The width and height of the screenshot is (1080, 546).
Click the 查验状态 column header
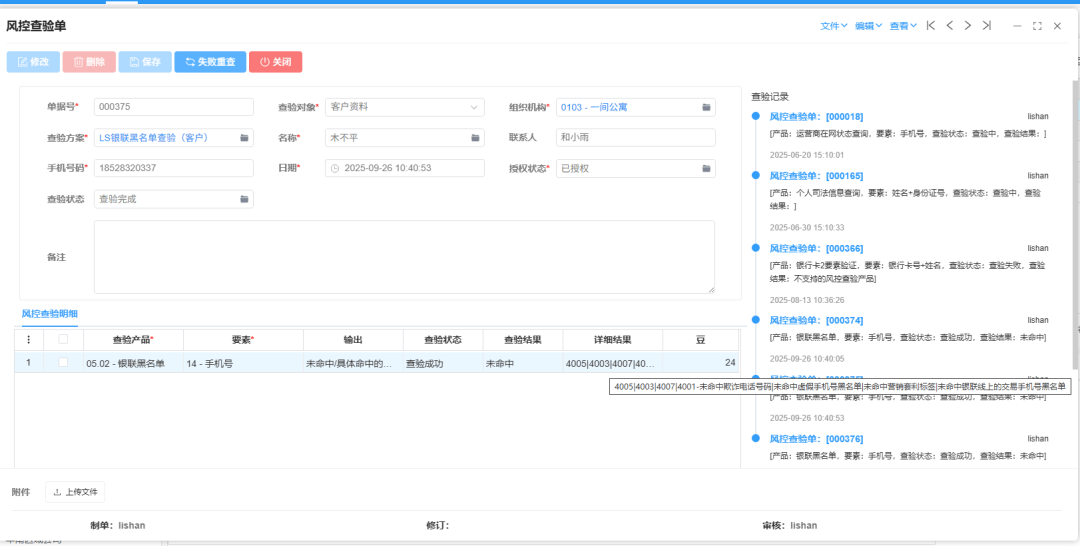click(443, 339)
